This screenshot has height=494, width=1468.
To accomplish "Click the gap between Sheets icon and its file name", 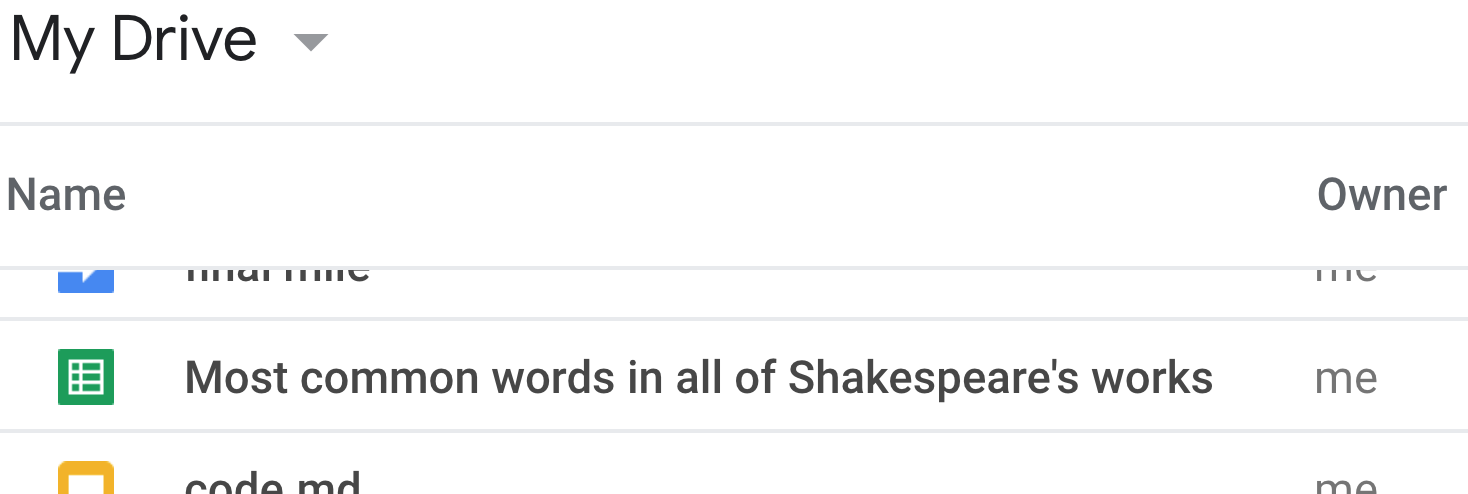I will click(150, 377).
